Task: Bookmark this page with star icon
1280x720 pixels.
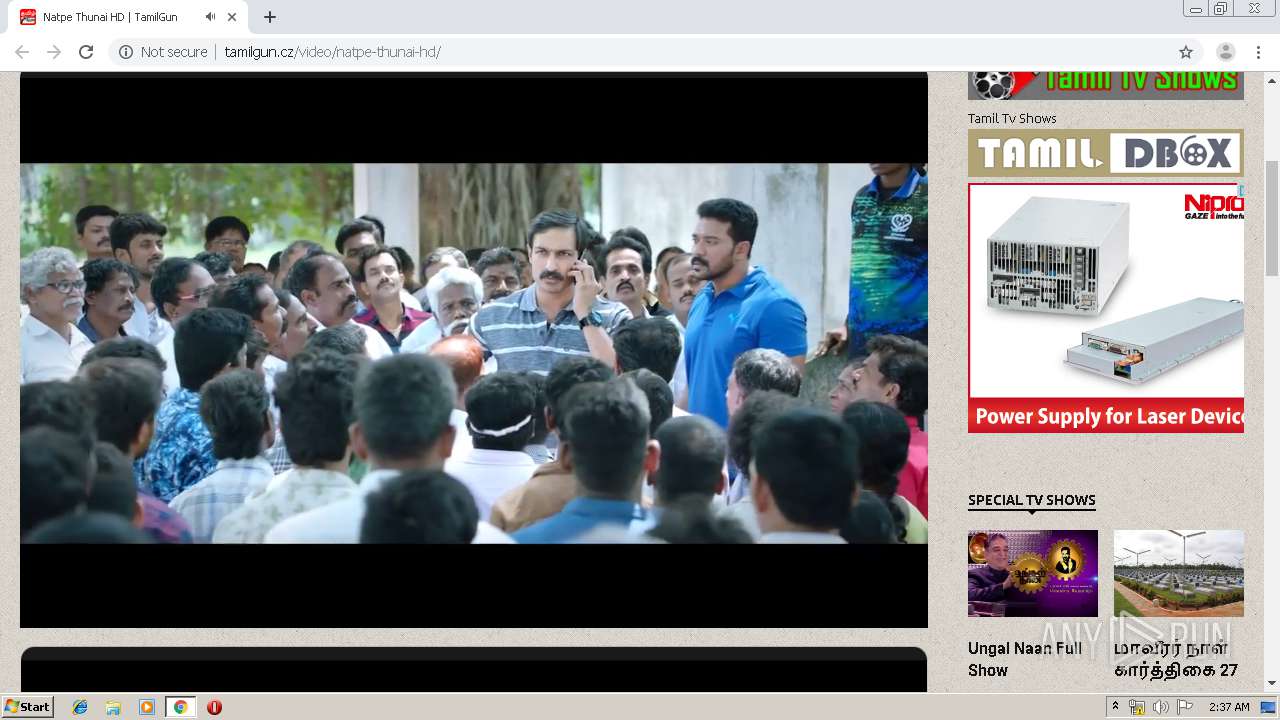Action: click(x=1186, y=52)
